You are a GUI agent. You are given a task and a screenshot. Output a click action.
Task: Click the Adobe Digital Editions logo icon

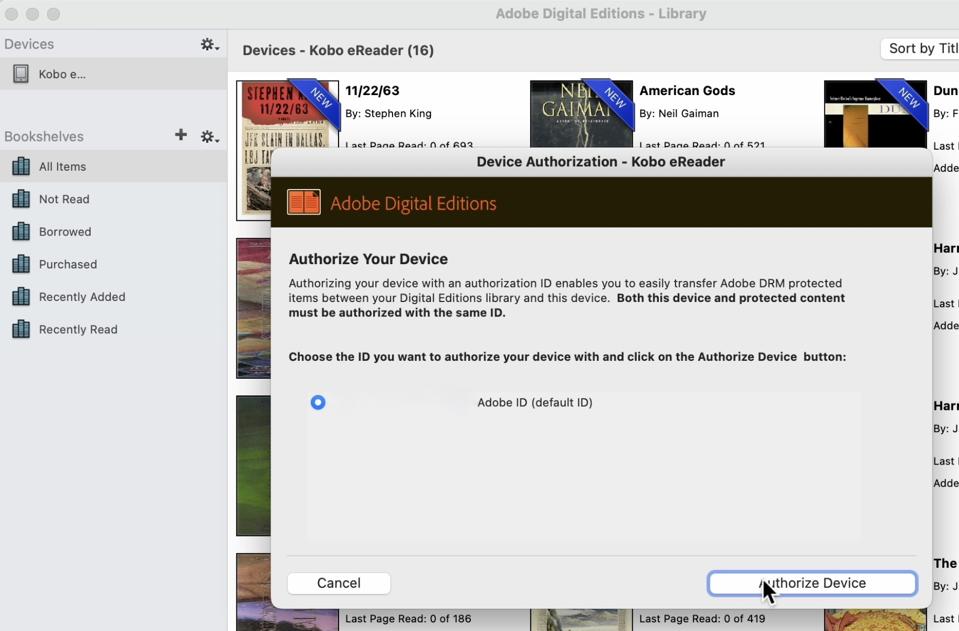point(304,203)
